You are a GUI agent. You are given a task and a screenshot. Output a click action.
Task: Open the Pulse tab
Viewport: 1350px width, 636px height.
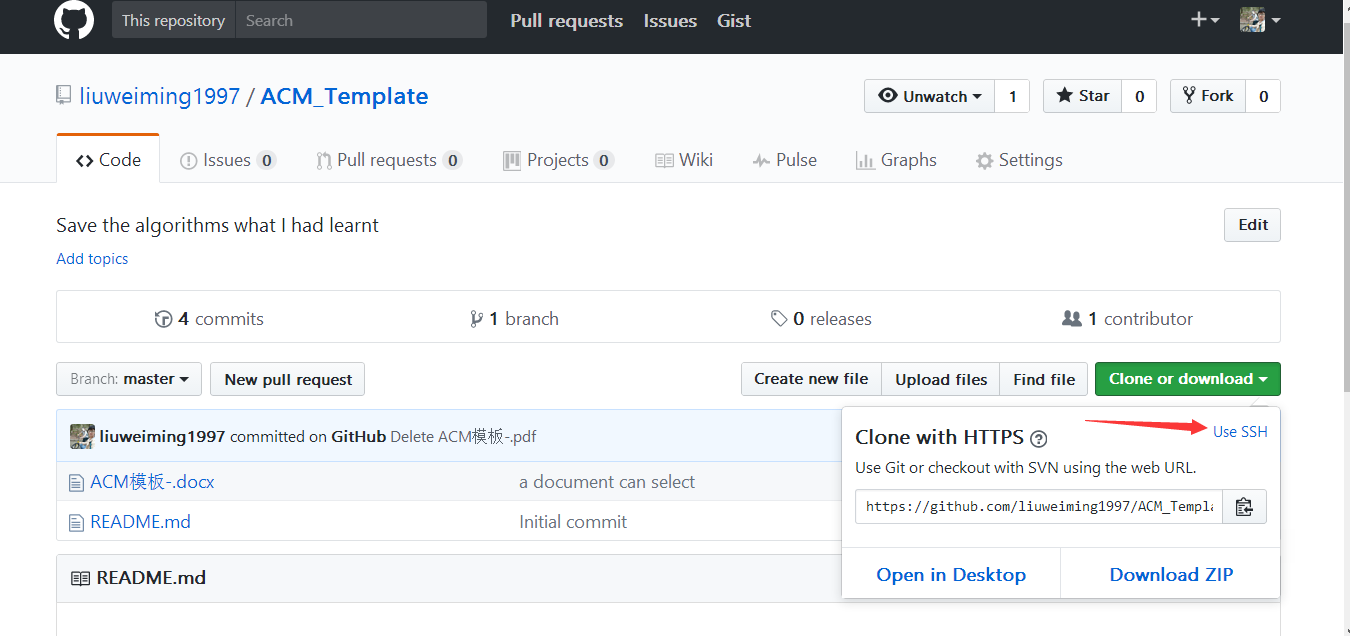pyautogui.click(x=785, y=160)
